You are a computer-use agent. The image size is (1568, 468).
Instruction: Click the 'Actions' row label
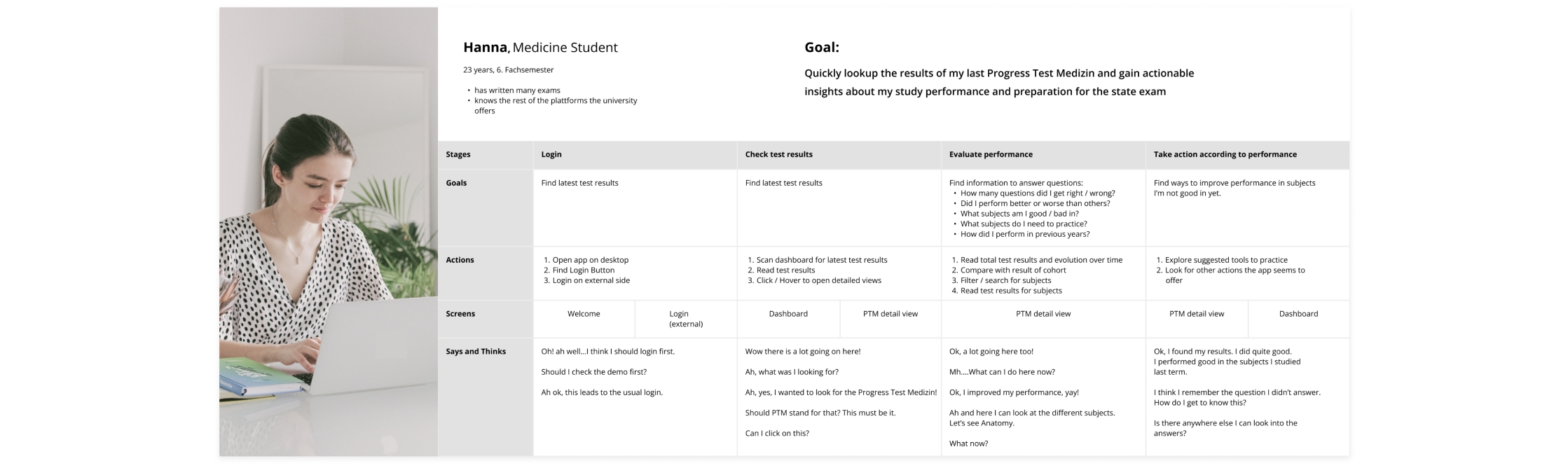click(x=460, y=260)
